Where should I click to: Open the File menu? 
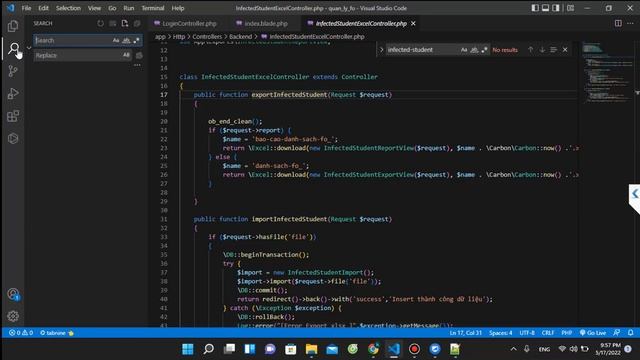pyautogui.click(x=27, y=8)
